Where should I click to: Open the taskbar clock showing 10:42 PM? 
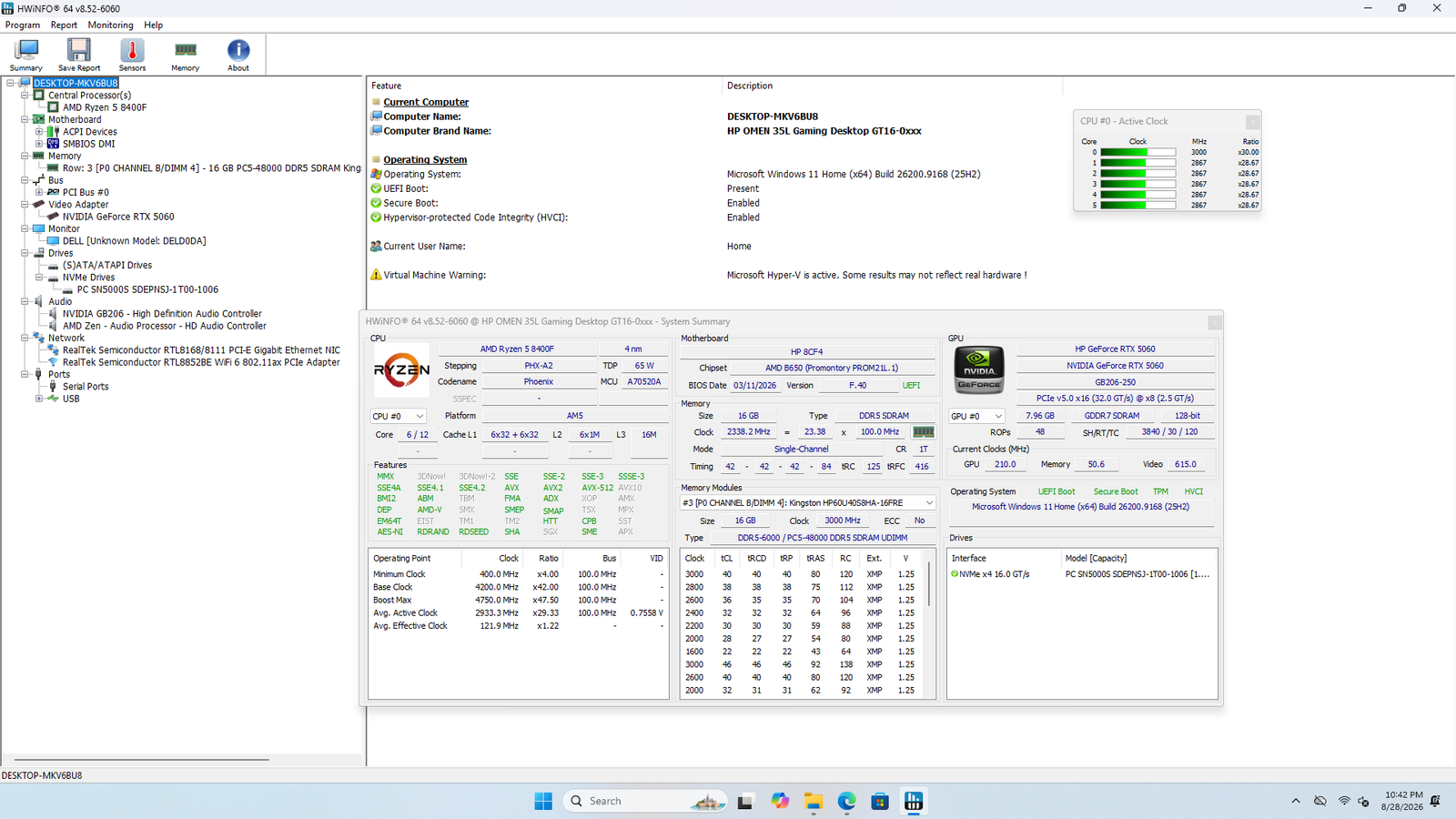coord(1403,801)
